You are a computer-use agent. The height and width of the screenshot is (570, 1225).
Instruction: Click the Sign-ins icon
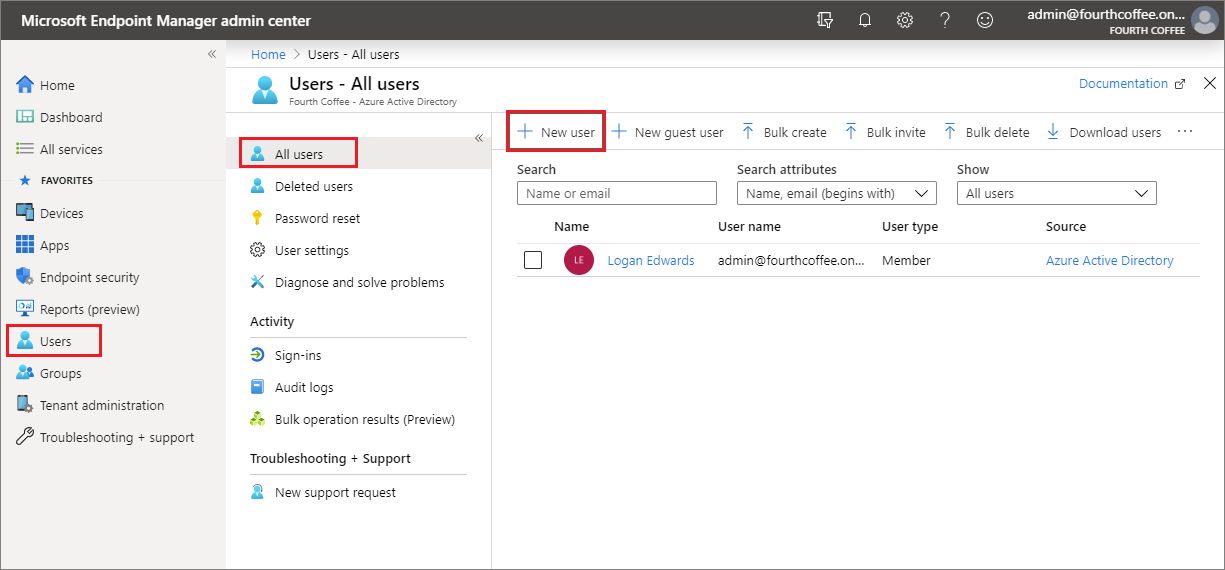257,355
